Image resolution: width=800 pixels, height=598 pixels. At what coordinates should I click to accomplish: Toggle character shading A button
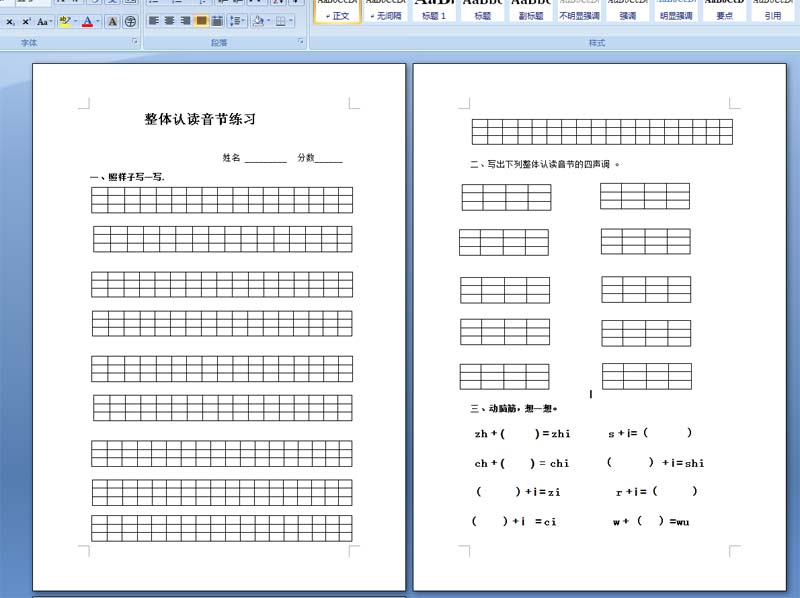113,21
